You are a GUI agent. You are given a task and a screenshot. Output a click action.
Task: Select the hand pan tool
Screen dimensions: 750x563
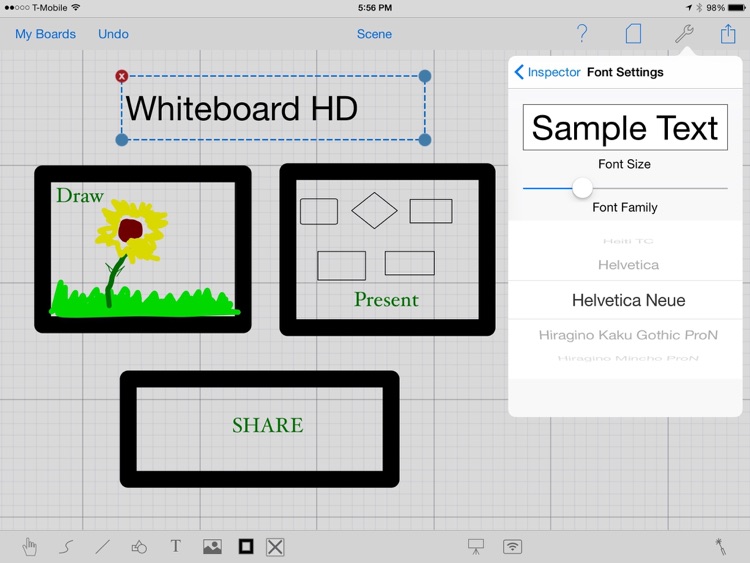(30, 547)
